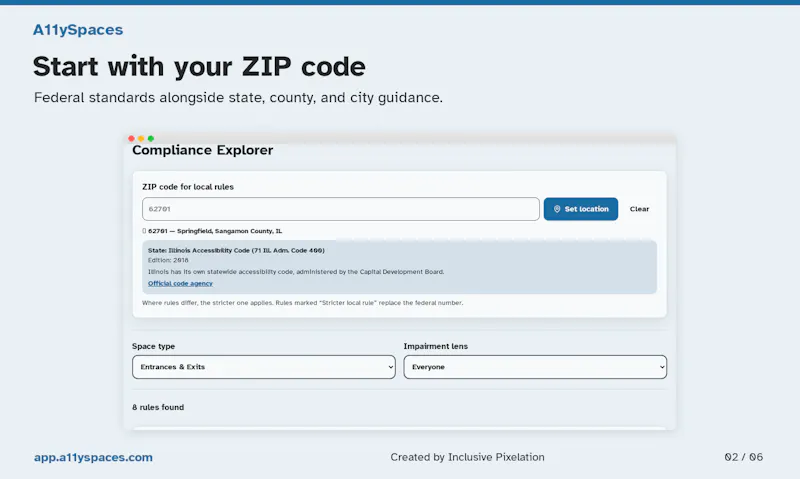This screenshot has height=479, width=800.
Task: Open the Official code agency link
Action: pyautogui.click(x=180, y=284)
